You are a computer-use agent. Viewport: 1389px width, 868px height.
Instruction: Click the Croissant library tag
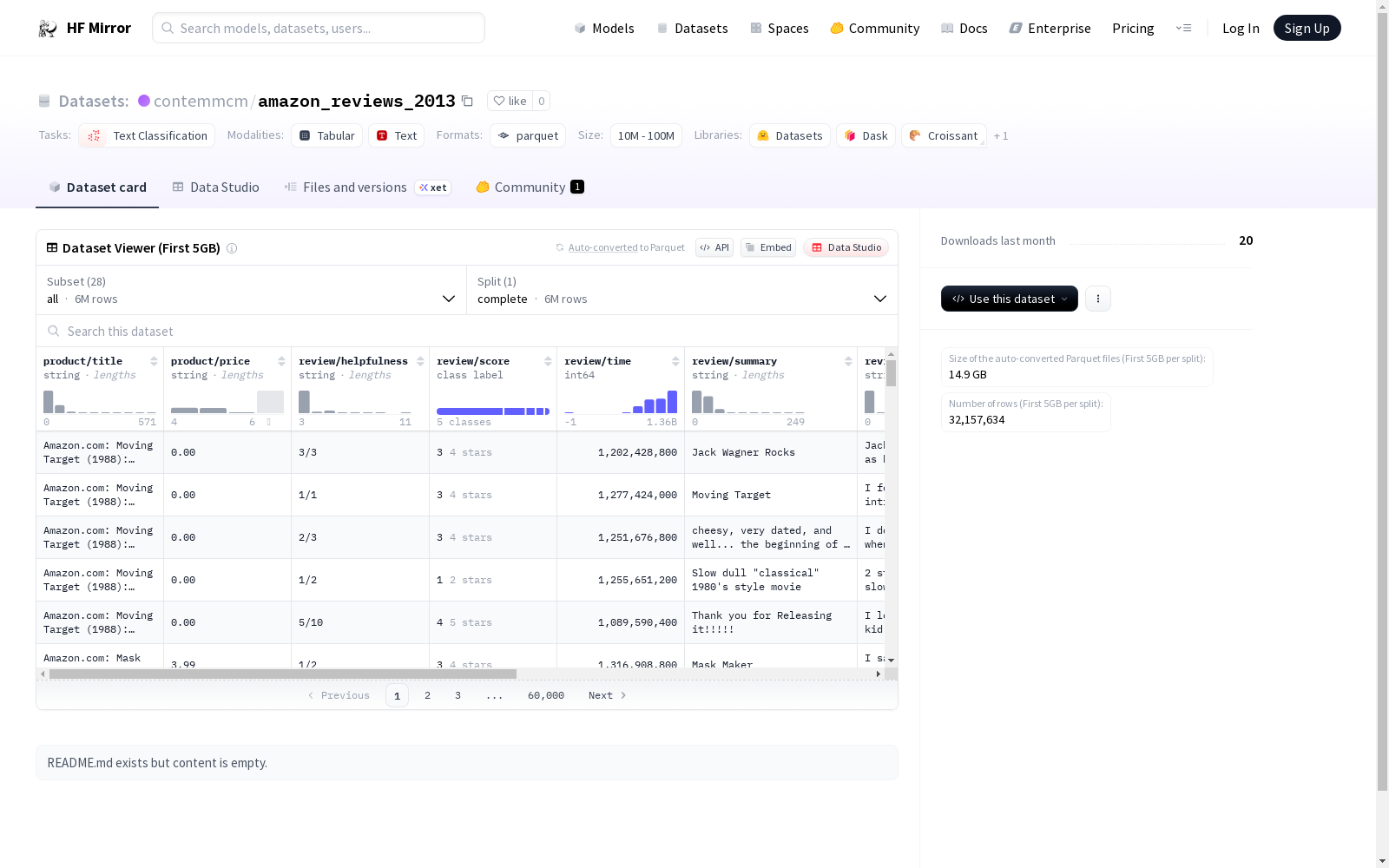click(x=944, y=135)
